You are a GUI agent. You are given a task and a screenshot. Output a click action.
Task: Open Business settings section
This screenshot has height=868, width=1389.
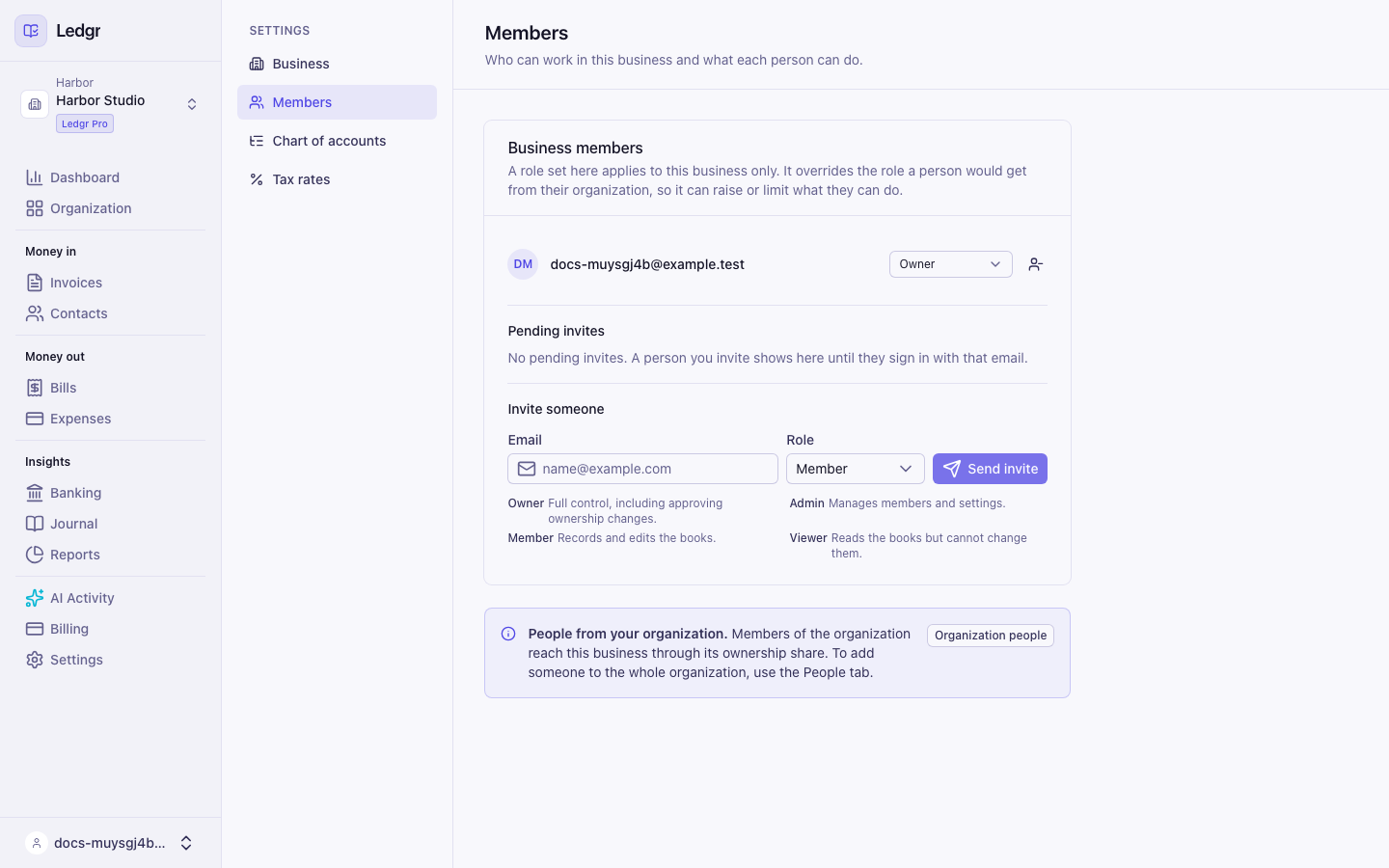coord(337,64)
